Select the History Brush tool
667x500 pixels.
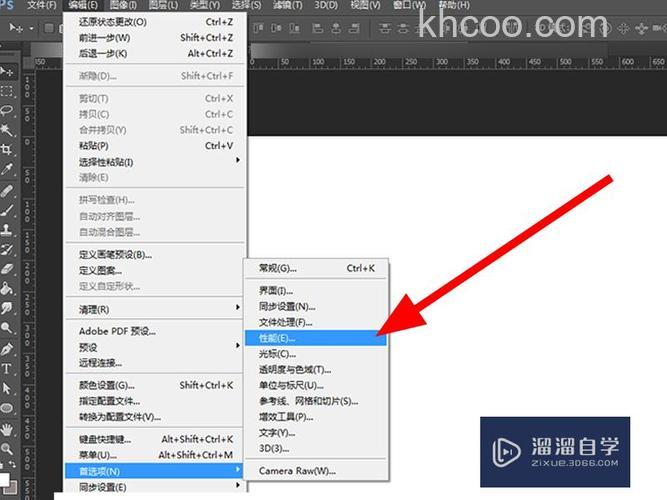tap(7, 249)
